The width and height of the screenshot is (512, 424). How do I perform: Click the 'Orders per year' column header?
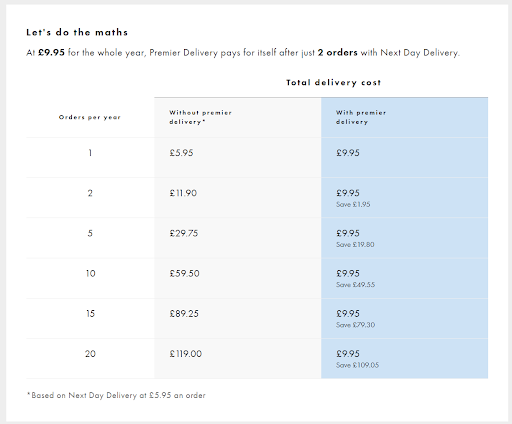90,117
